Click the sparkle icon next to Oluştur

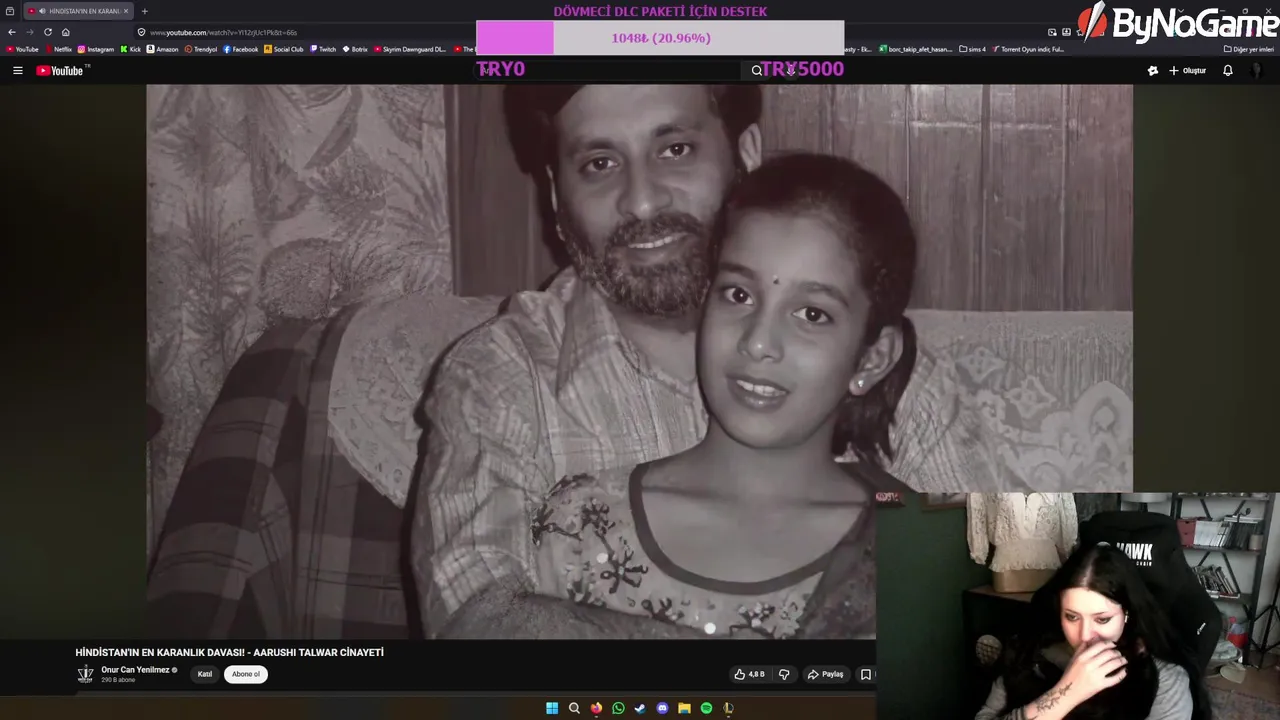click(1153, 70)
